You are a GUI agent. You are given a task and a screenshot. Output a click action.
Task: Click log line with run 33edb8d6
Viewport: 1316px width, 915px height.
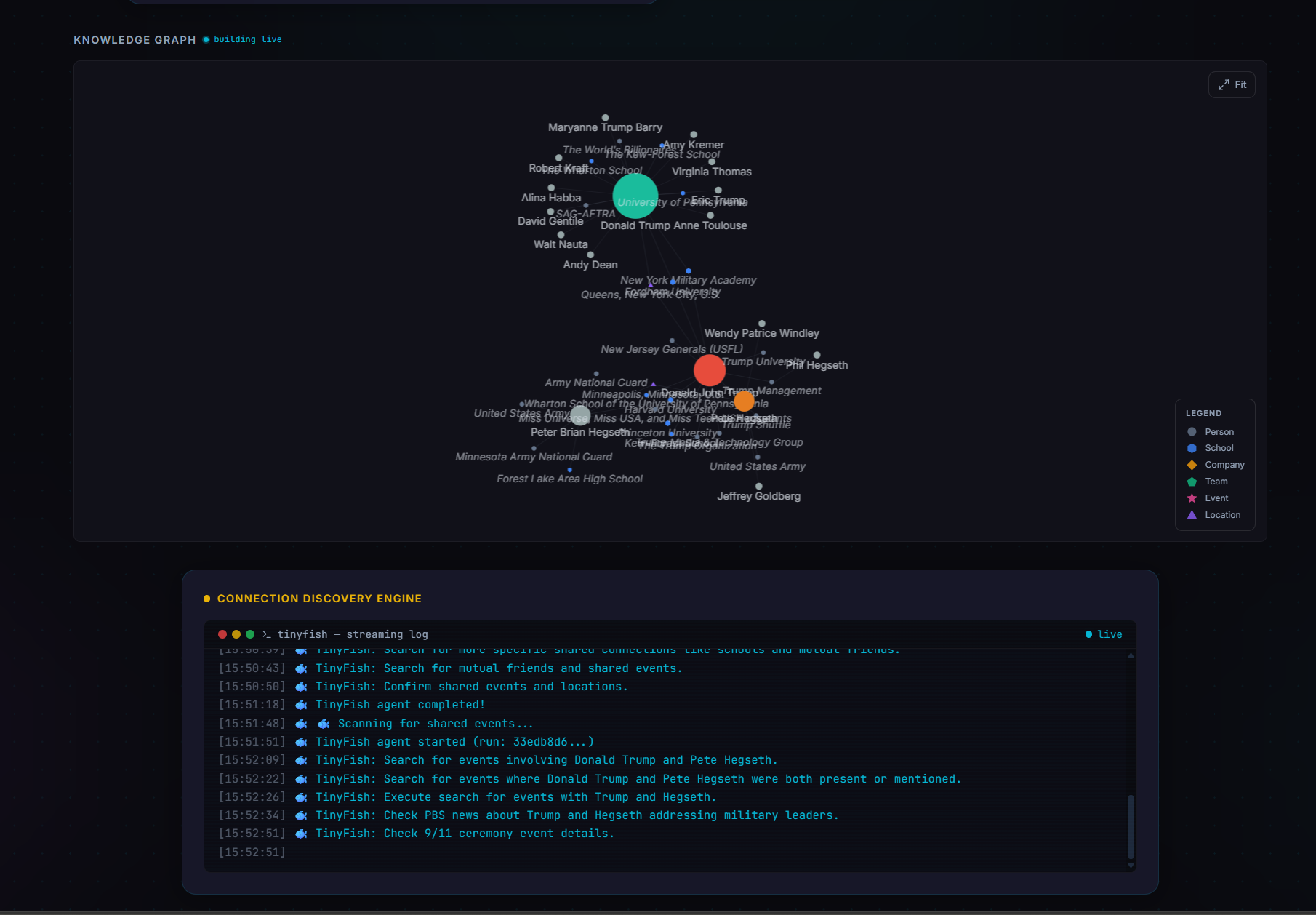coord(455,742)
